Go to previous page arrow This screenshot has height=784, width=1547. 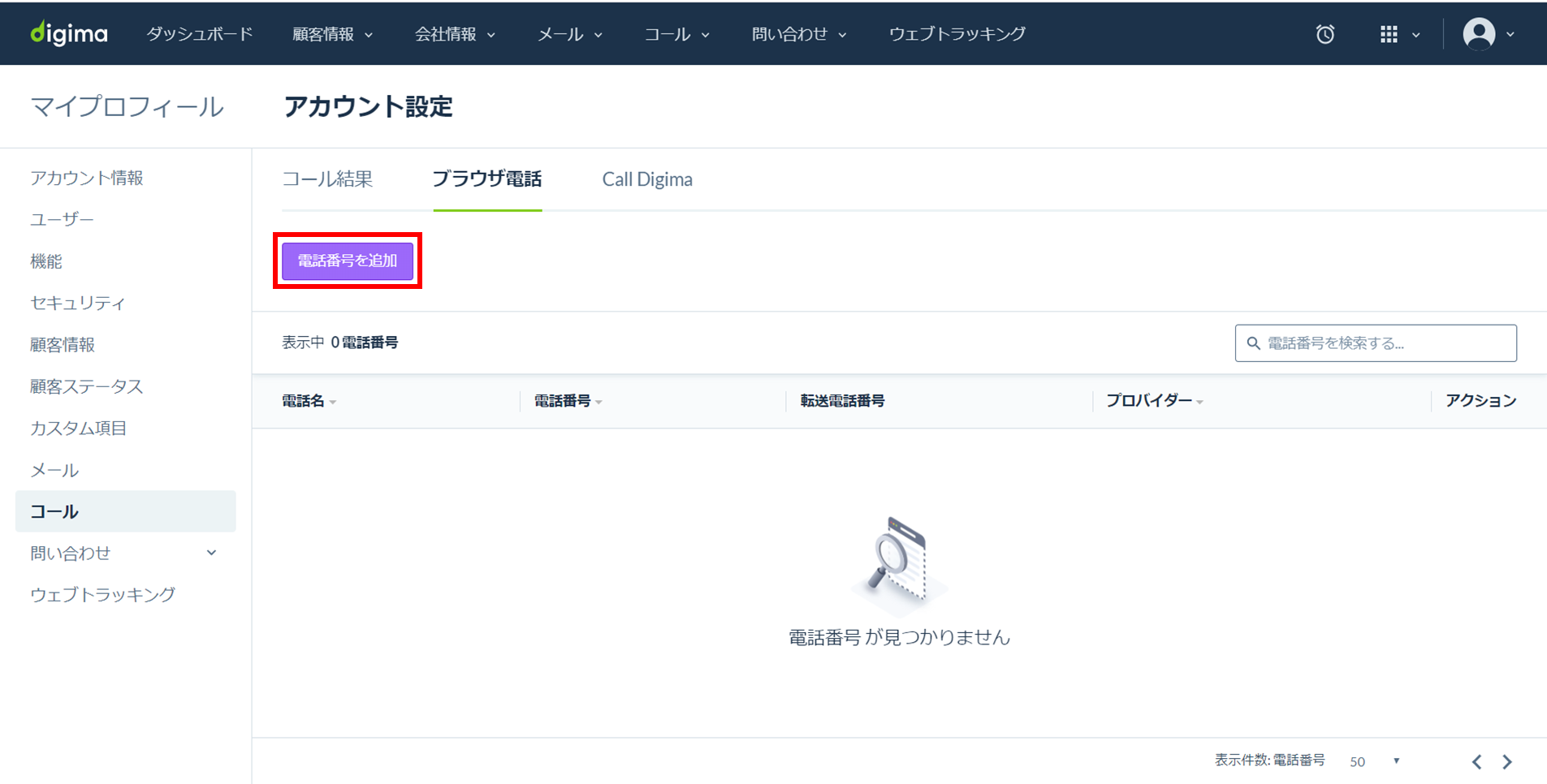[1476, 761]
